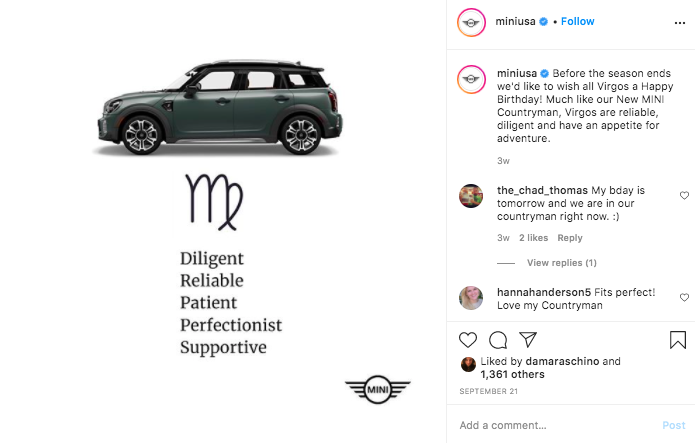Reply to the_chad_thomas comment
The height and width of the screenshot is (443, 695).
570,238
